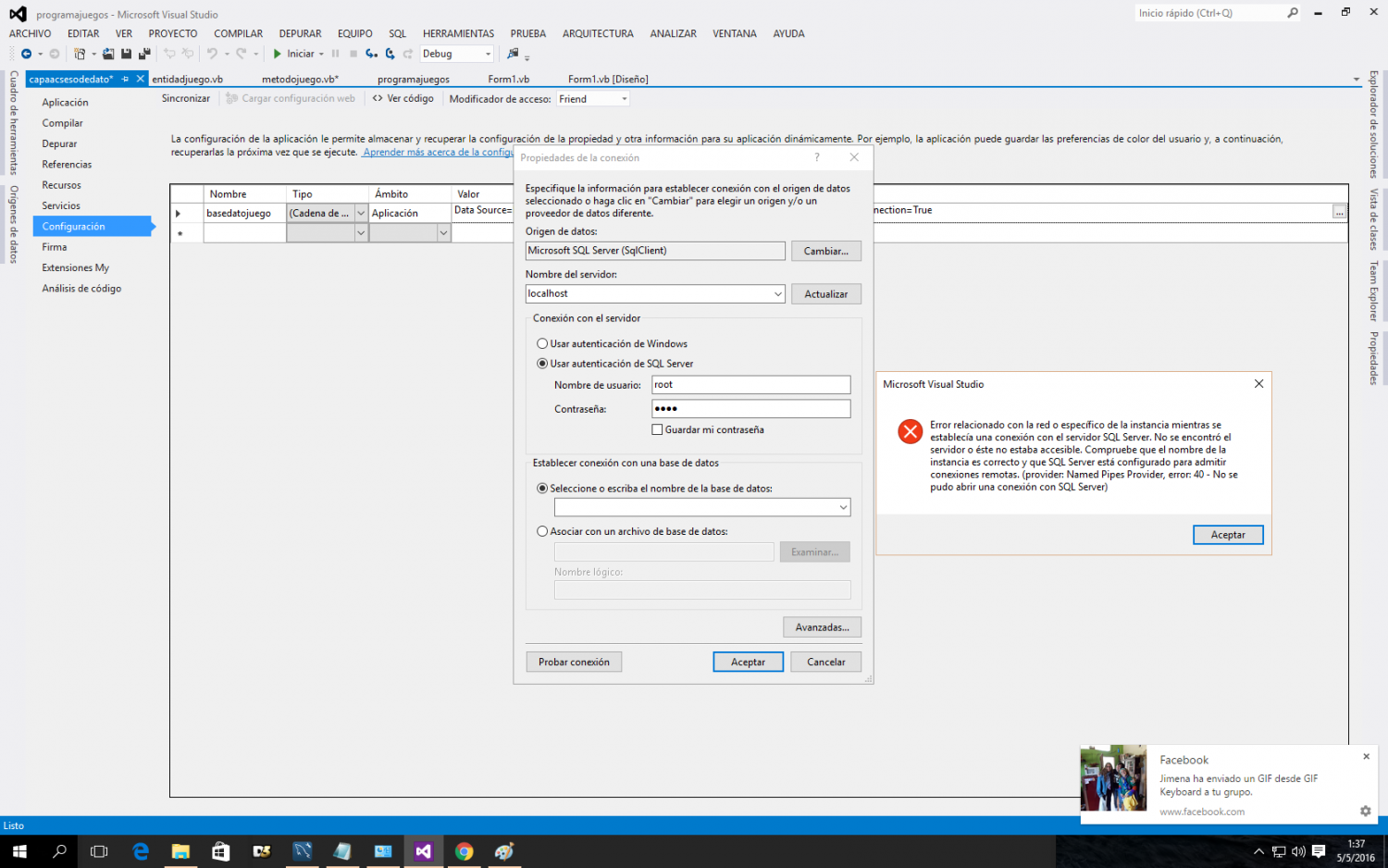Open Aprender más acerca de la configuración link
This screenshot has width=1388, height=868.
[438, 153]
